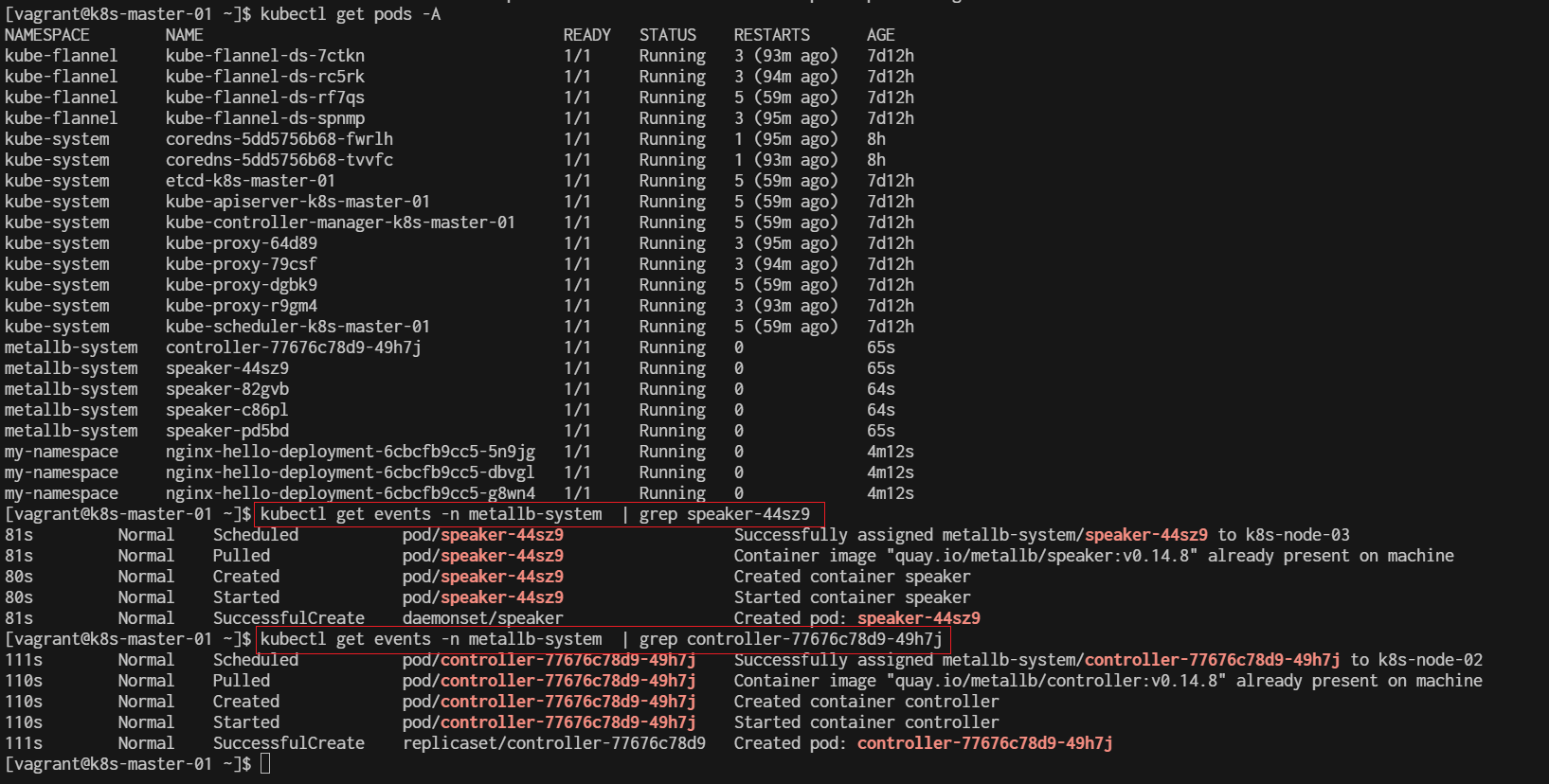Click the NAMESPACE column header

[x=47, y=35]
